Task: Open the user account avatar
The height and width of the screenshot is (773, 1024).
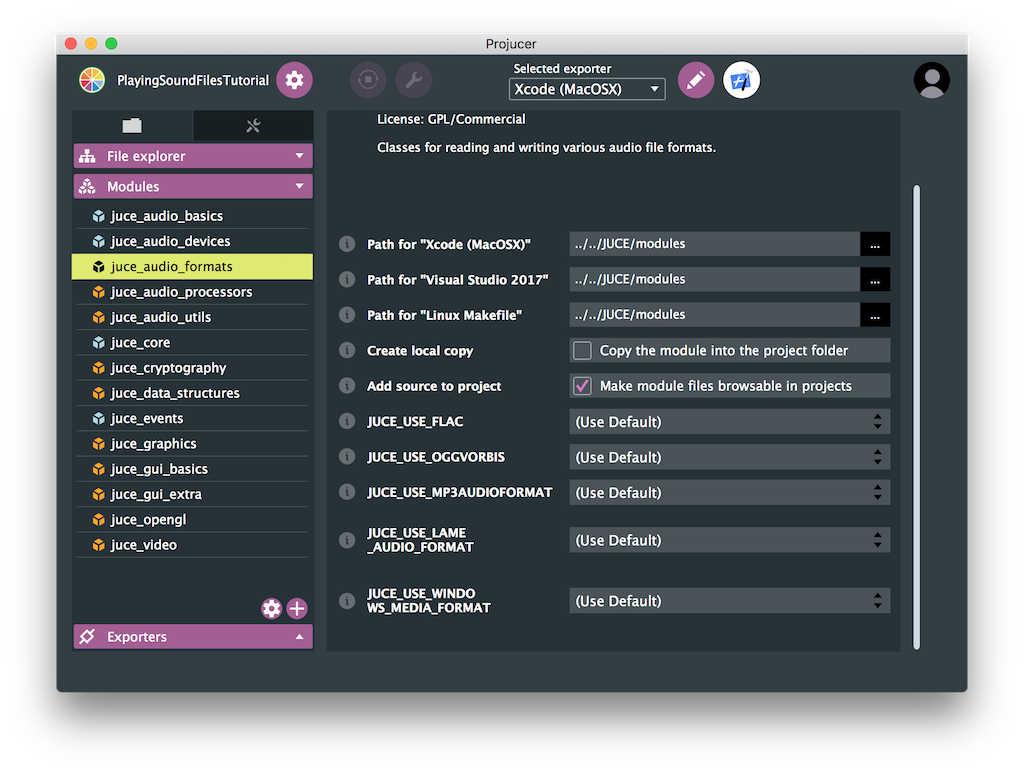Action: [x=931, y=79]
